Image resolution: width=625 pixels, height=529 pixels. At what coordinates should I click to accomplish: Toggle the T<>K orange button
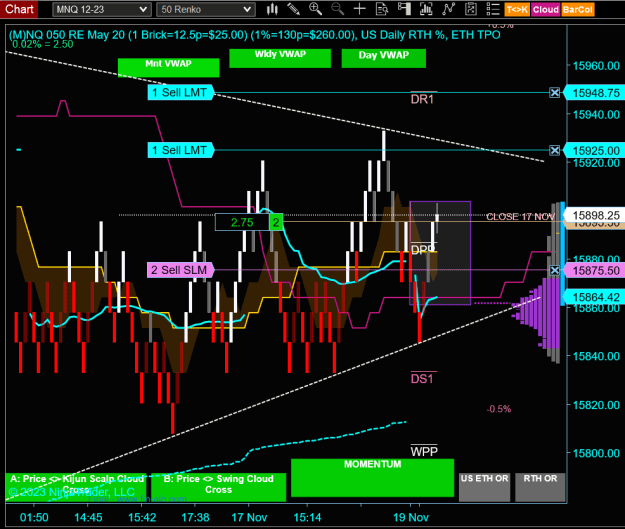pos(517,10)
